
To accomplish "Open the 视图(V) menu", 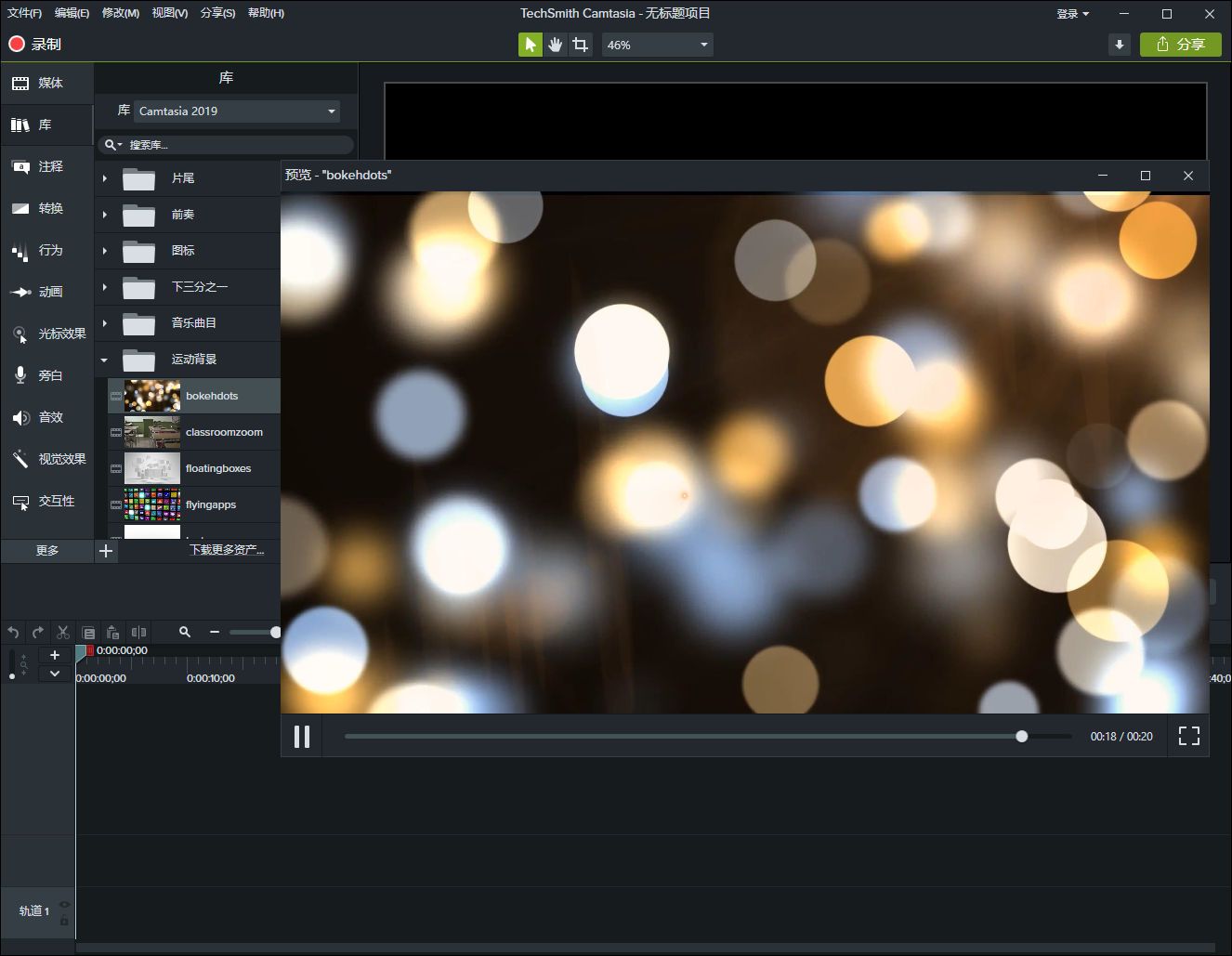I will pos(170,13).
